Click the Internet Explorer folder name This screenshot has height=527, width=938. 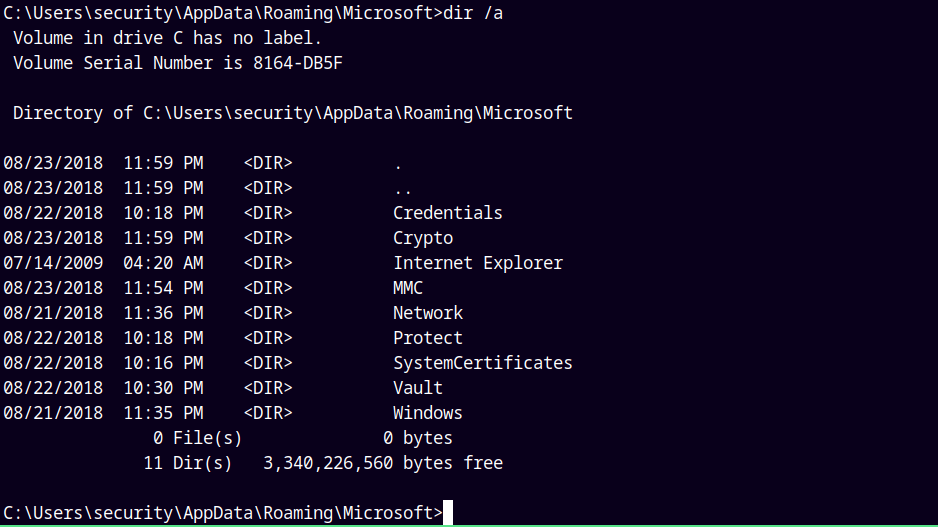pyautogui.click(x=477, y=263)
